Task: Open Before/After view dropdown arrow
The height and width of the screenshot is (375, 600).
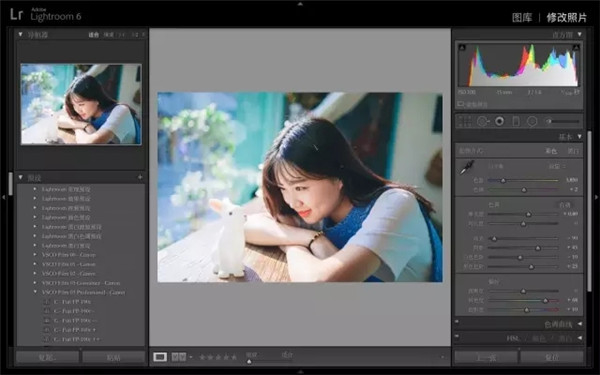Action: [191, 357]
